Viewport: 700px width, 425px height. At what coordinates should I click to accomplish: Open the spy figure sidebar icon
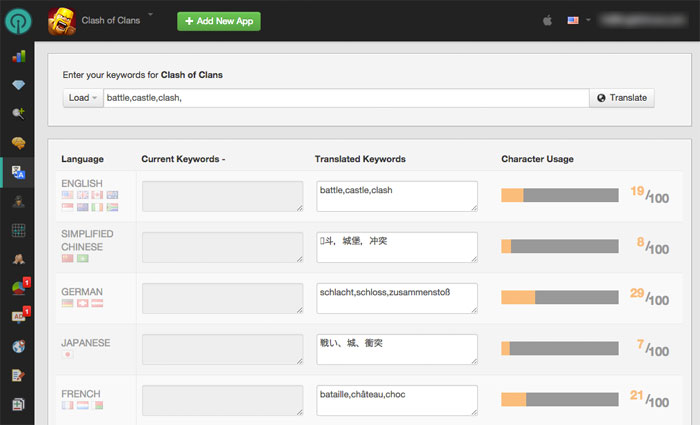coord(18,201)
